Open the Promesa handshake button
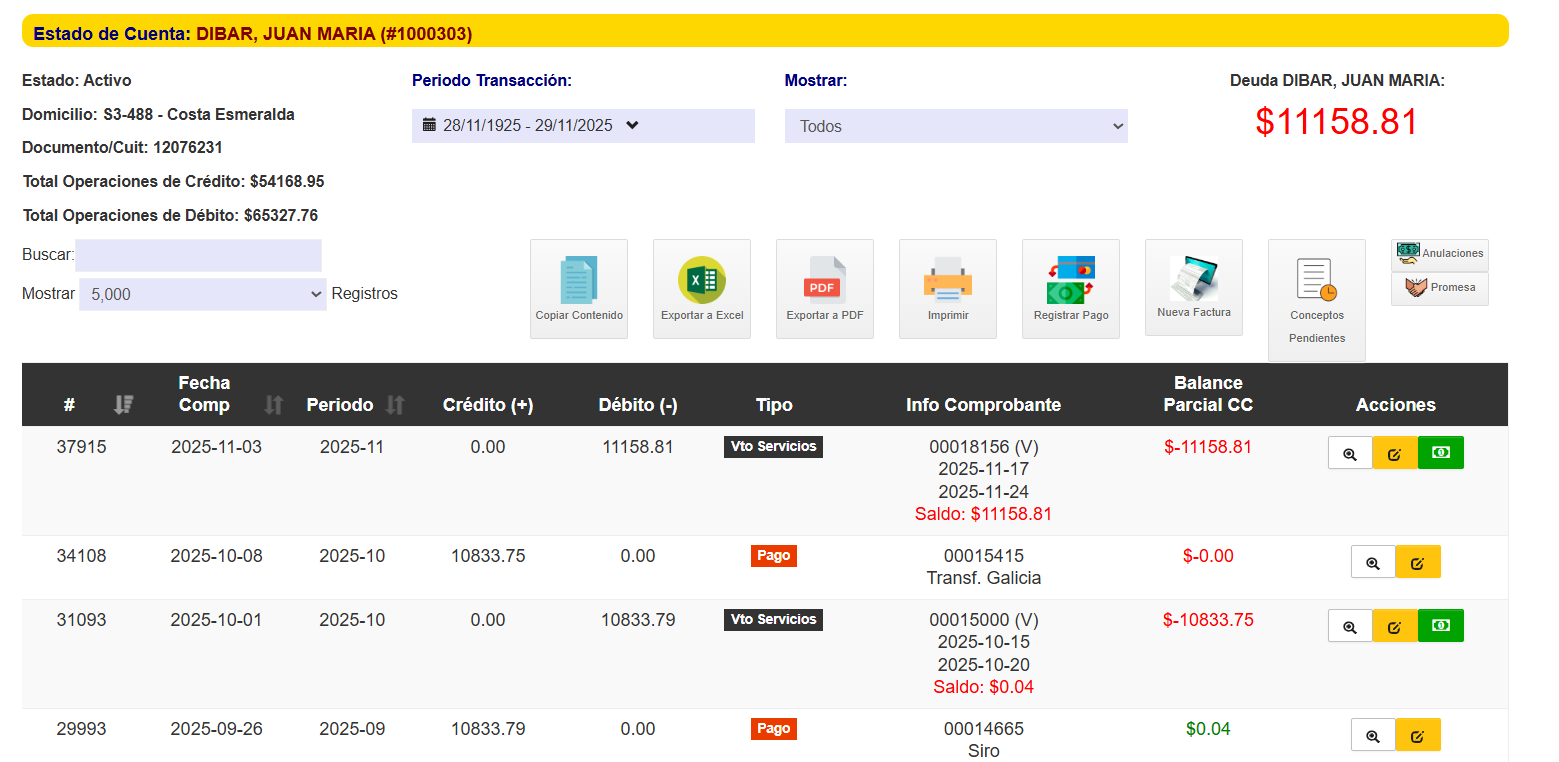 tap(1439, 288)
